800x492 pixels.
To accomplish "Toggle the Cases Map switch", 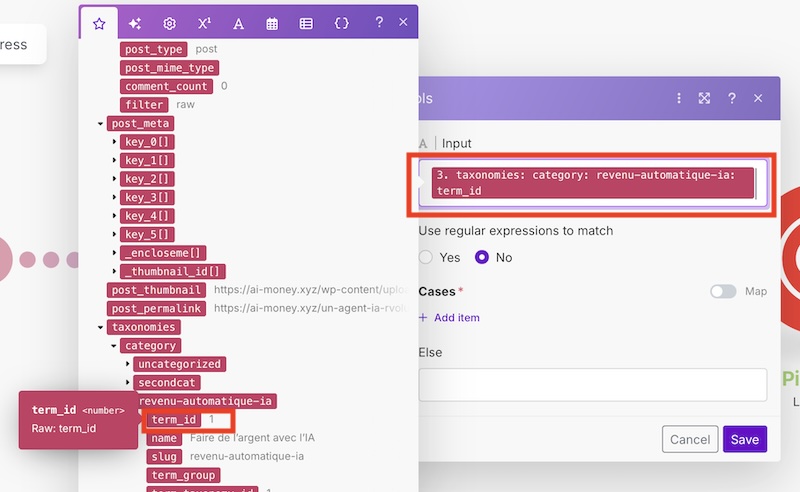I will click(723, 291).
